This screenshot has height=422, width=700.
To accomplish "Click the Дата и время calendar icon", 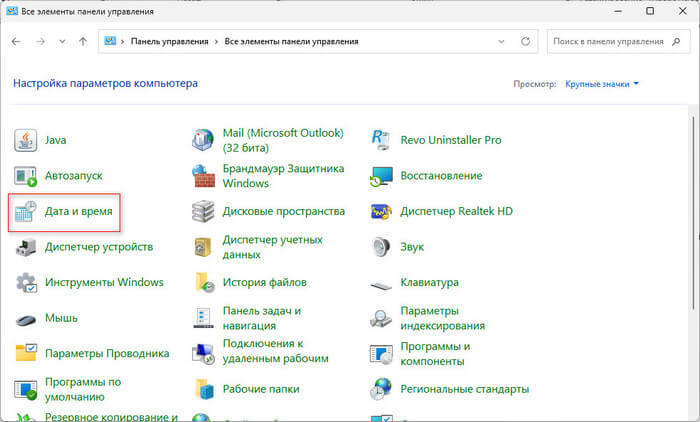I will 26,212.
